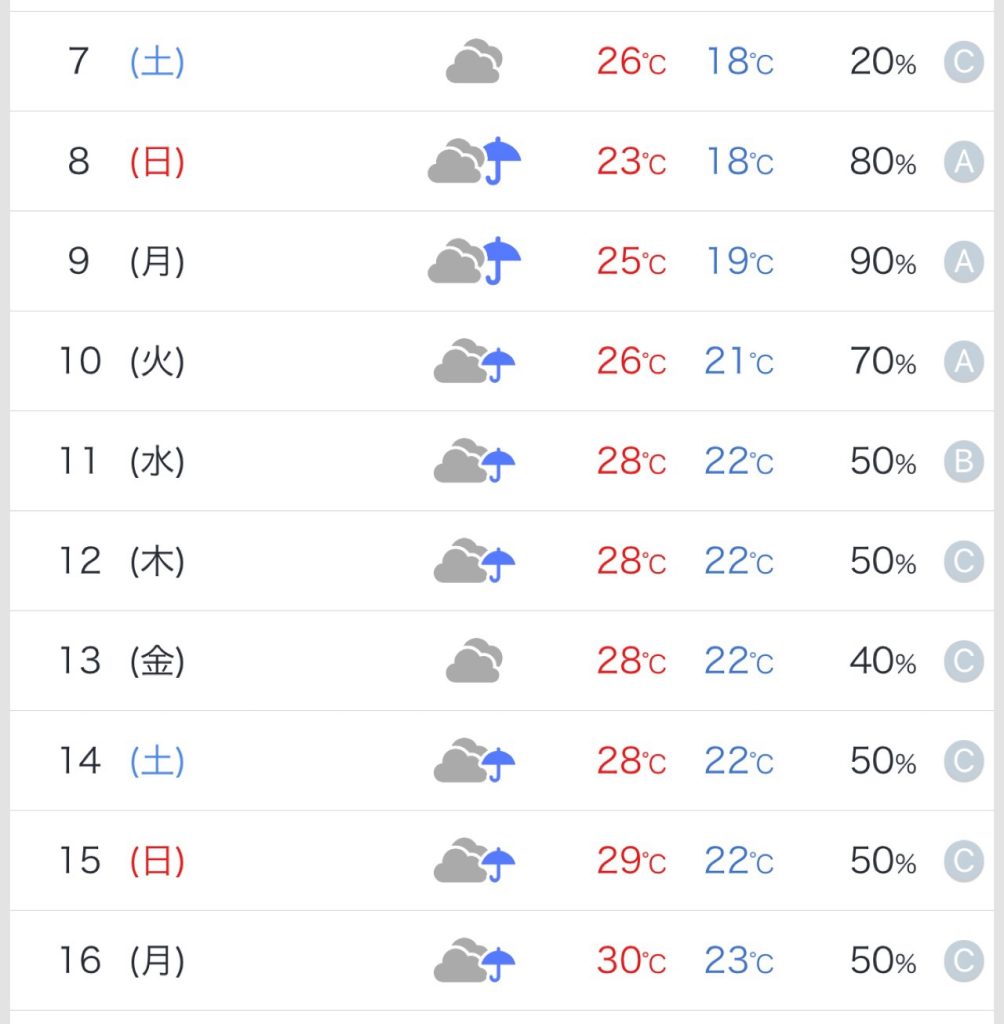The image size is (1004, 1024).
Task: Select the weather icon for day 10 (火)
Action: (474, 360)
